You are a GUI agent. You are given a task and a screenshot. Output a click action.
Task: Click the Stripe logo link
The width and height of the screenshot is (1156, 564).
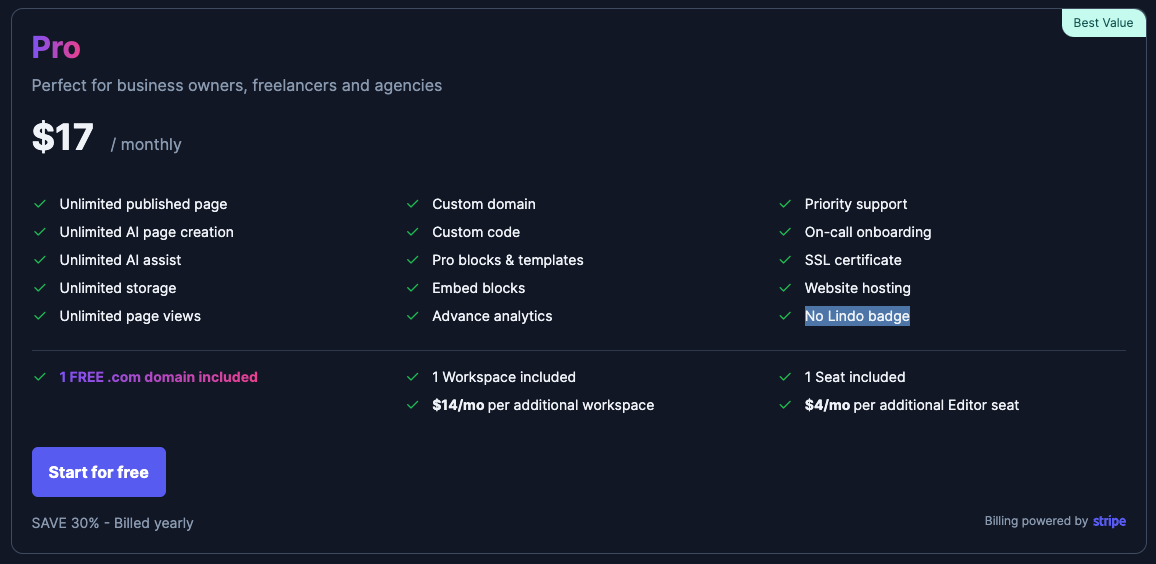(x=1109, y=521)
